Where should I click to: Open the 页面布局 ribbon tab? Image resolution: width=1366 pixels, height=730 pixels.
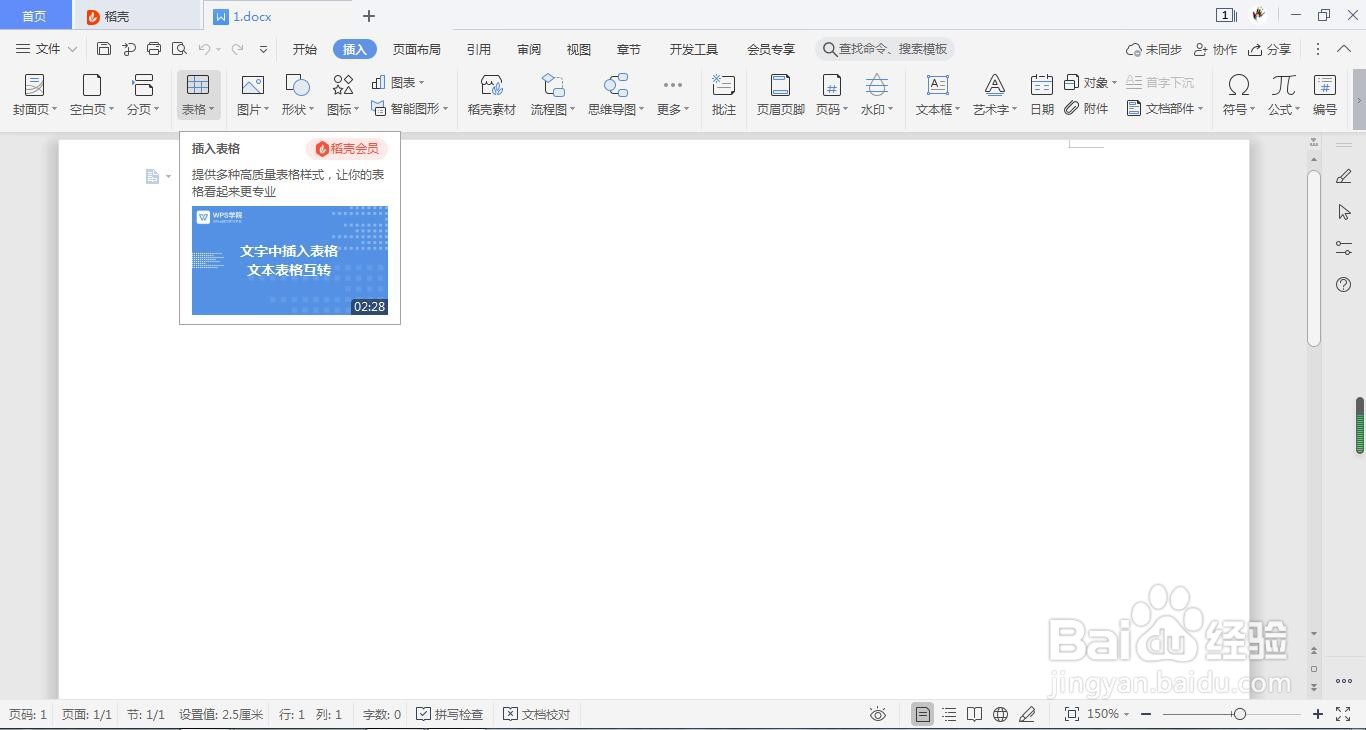[417, 49]
